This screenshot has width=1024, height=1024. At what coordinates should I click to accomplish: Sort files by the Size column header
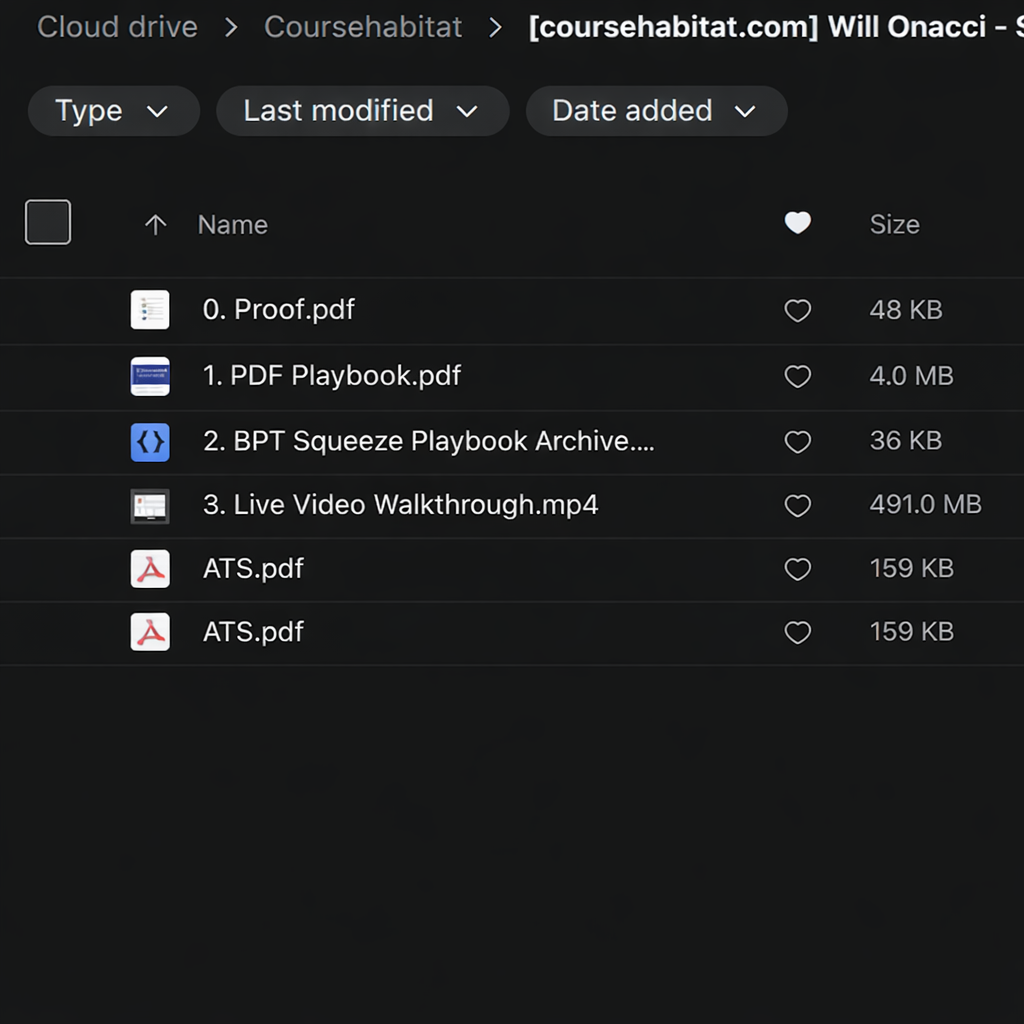[894, 225]
